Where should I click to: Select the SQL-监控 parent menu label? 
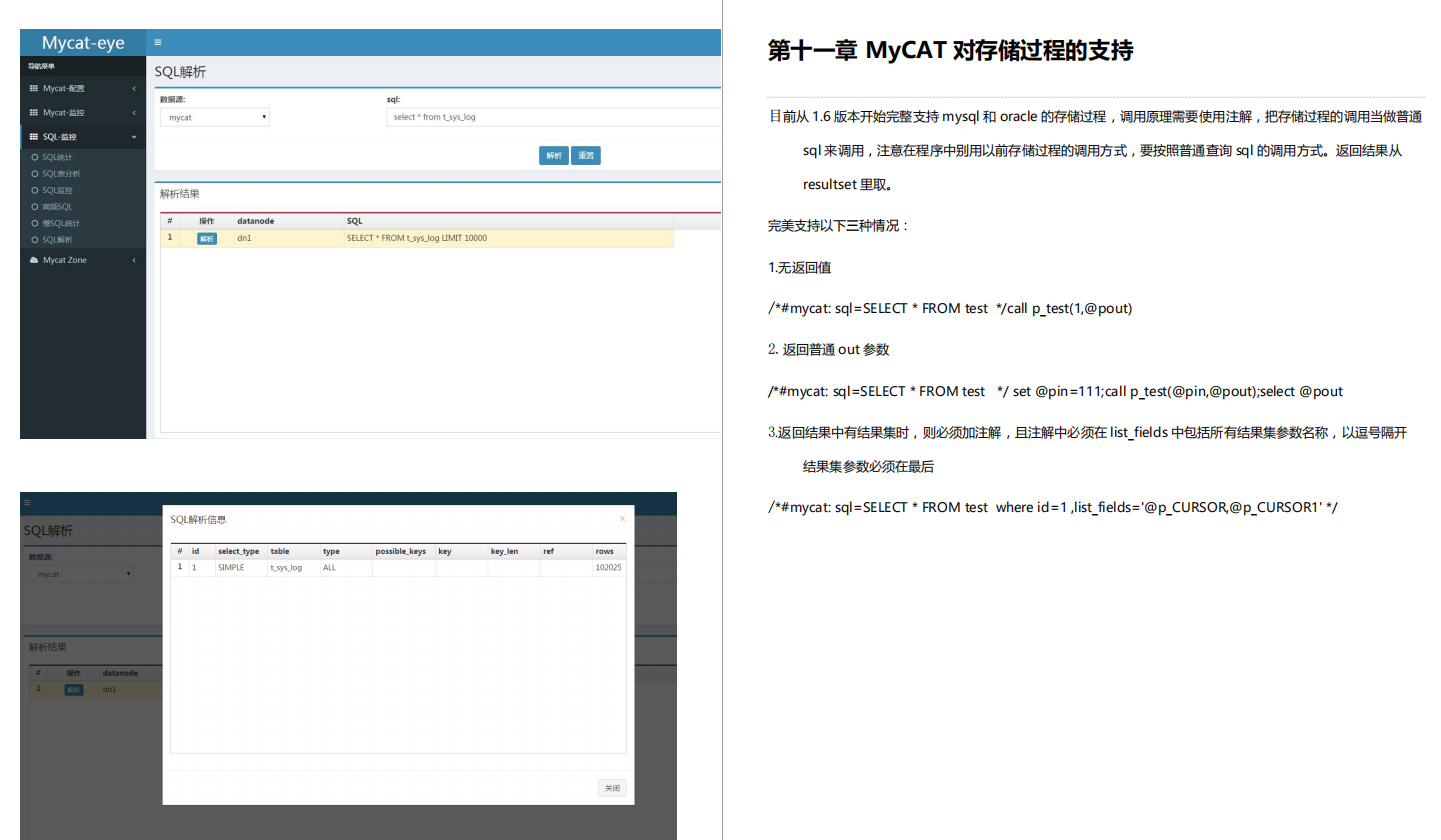60,137
